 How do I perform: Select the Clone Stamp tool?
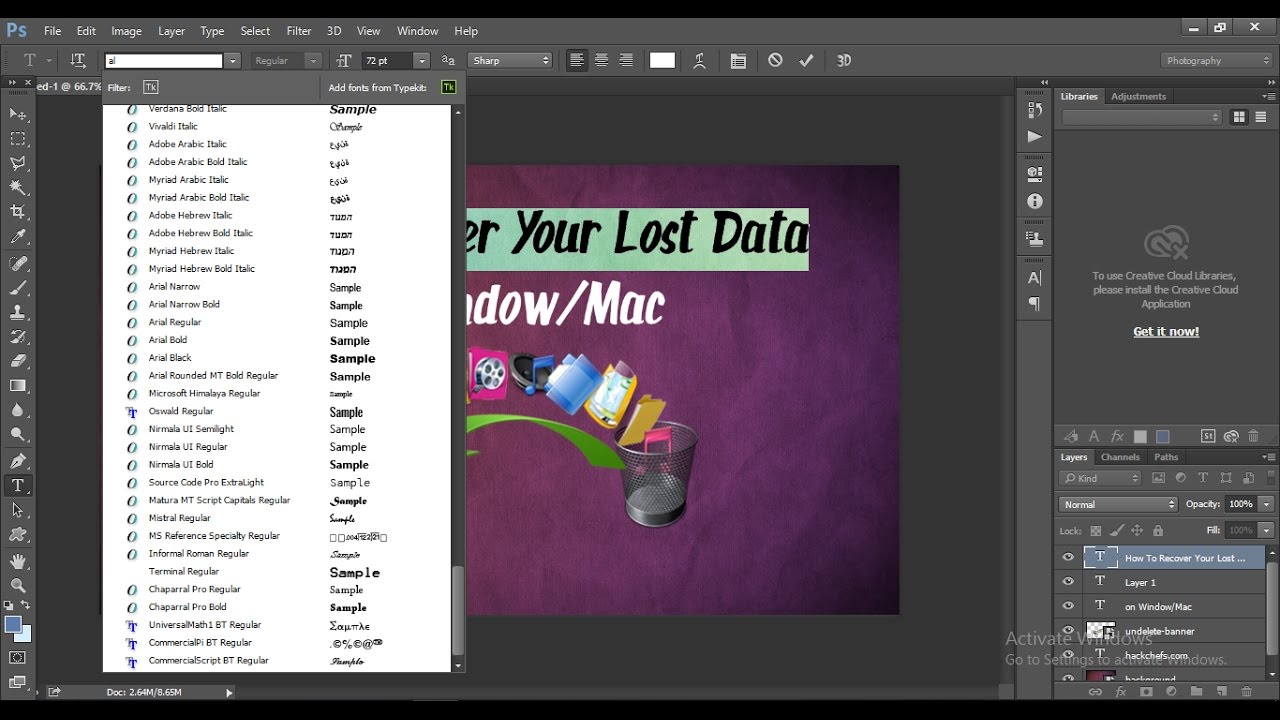coord(18,313)
